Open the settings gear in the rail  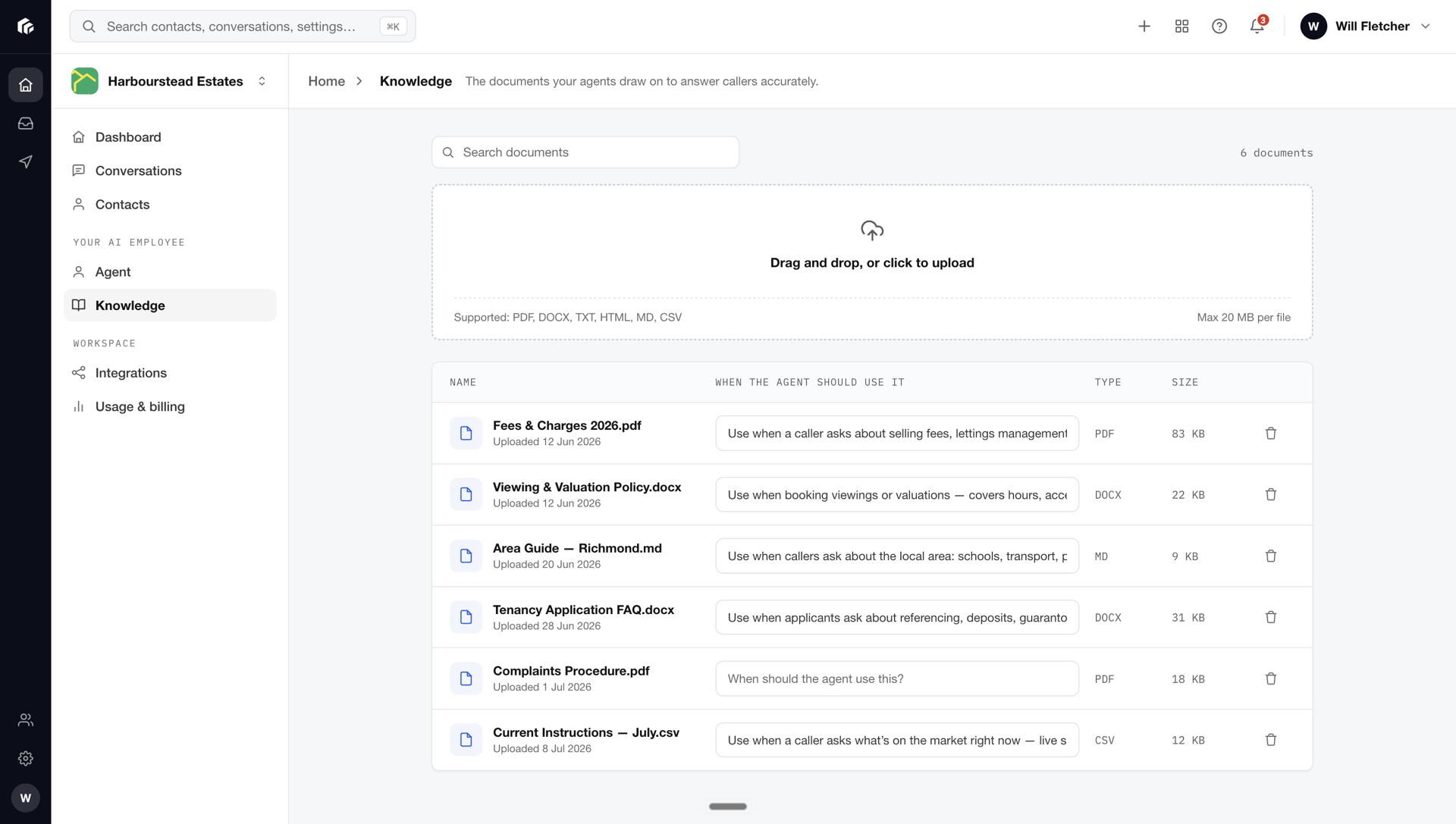pyautogui.click(x=26, y=759)
